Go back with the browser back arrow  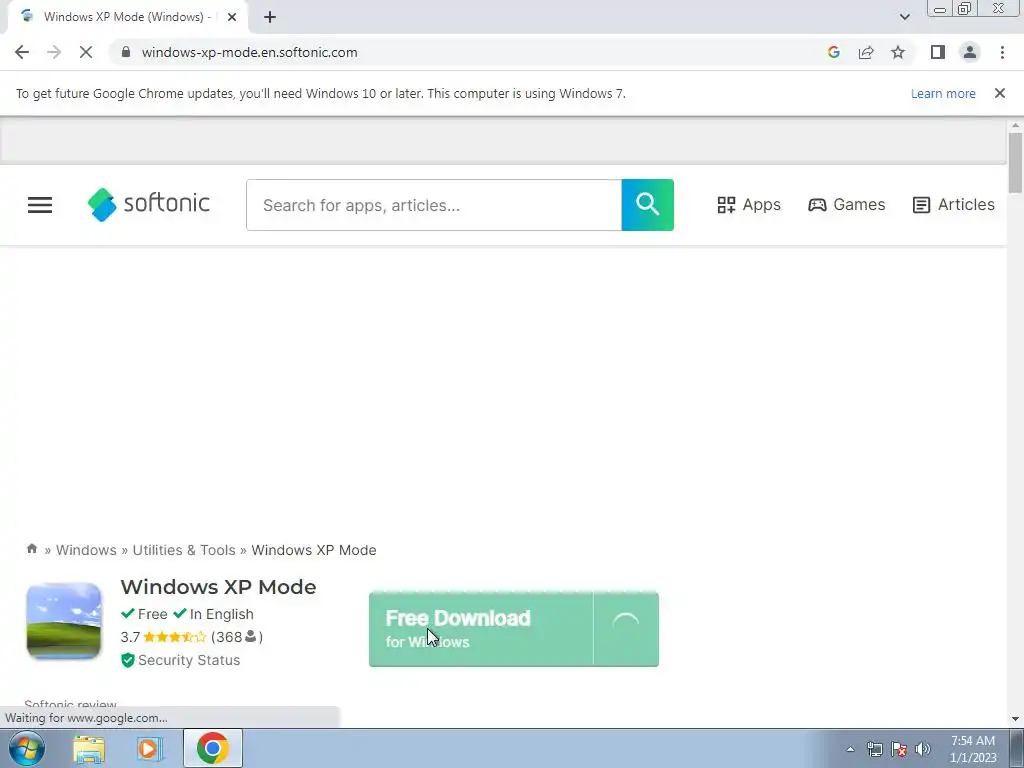click(22, 52)
